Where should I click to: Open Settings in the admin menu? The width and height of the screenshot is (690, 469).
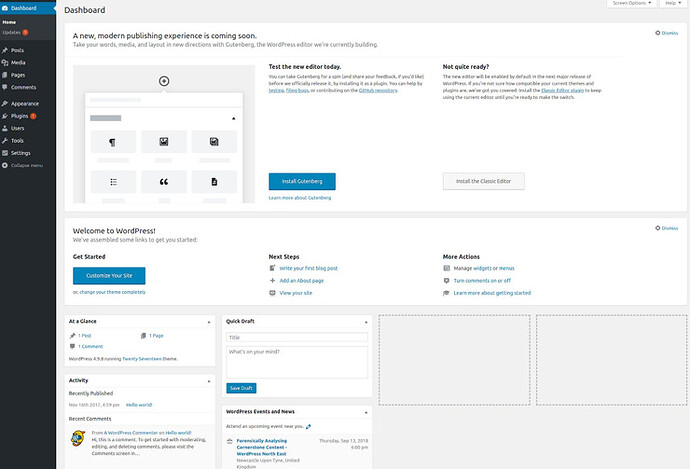click(x=21, y=153)
